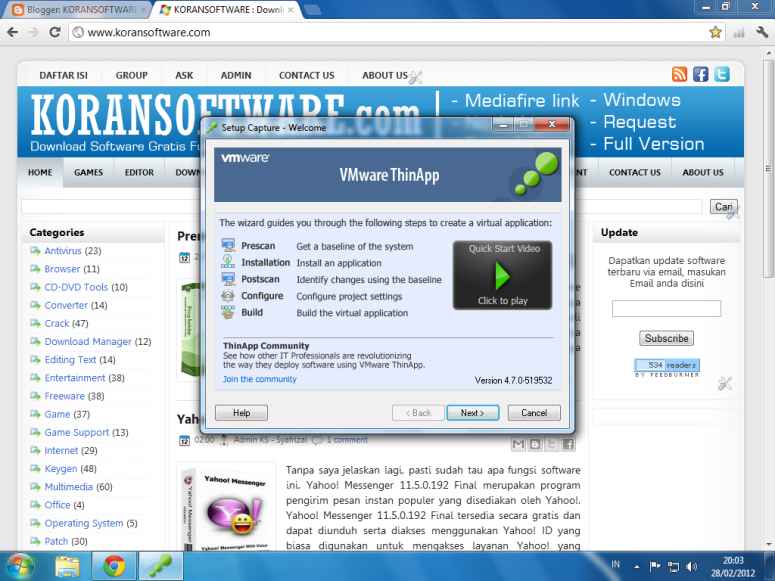Open the Game Support category
Image resolution: width=775 pixels, height=581 pixels.
(x=77, y=432)
